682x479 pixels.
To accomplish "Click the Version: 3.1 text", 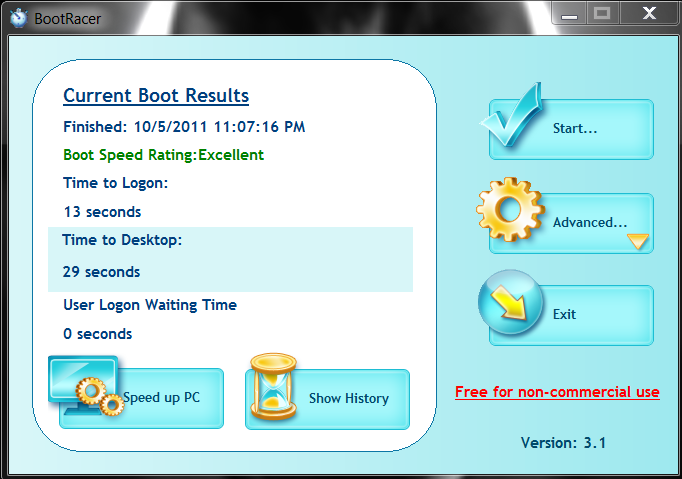I will (x=563, y=443).
